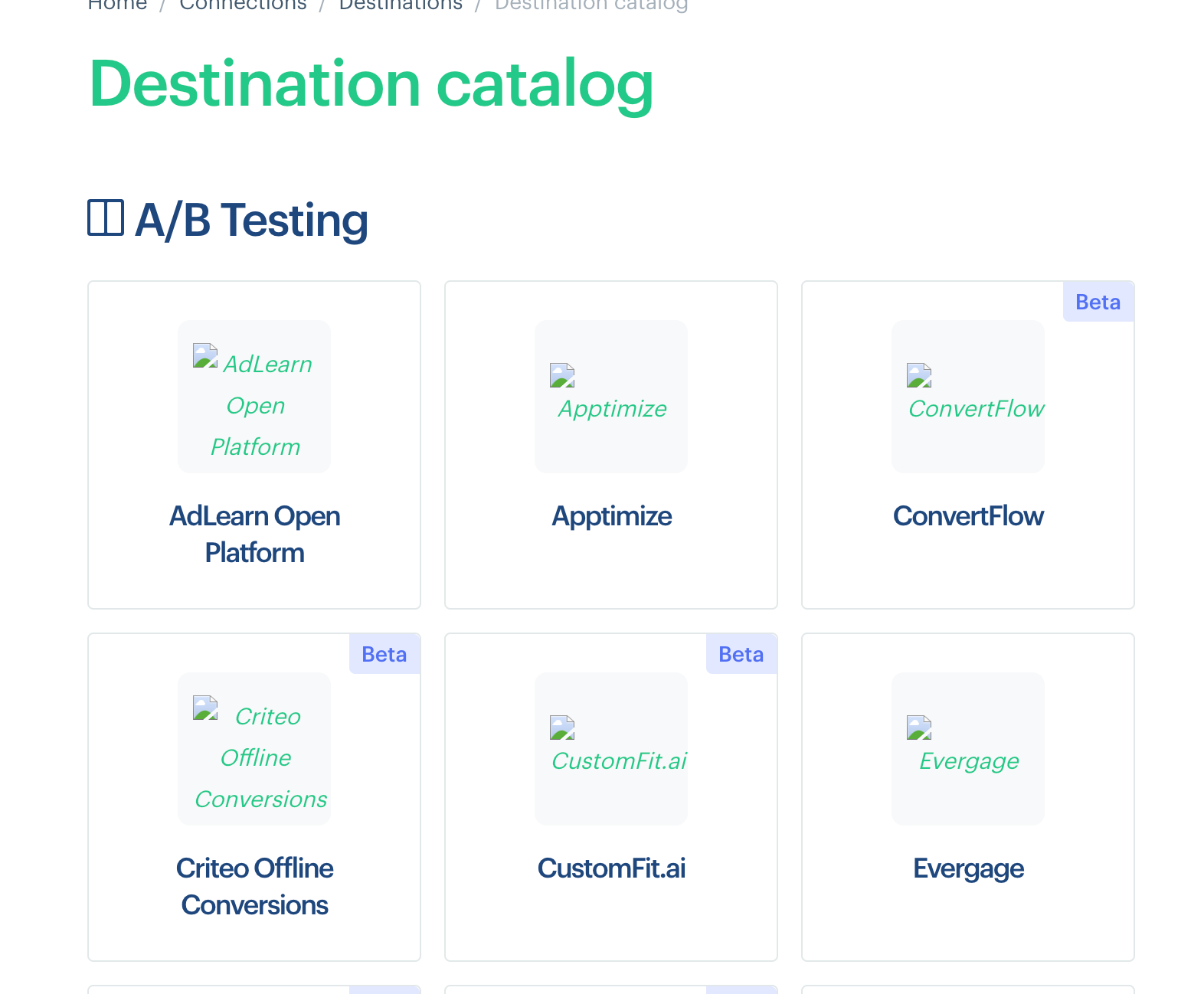1204x994 pixels.
Task: Open the Home breadcrumb link
Action: pos(117,5)
